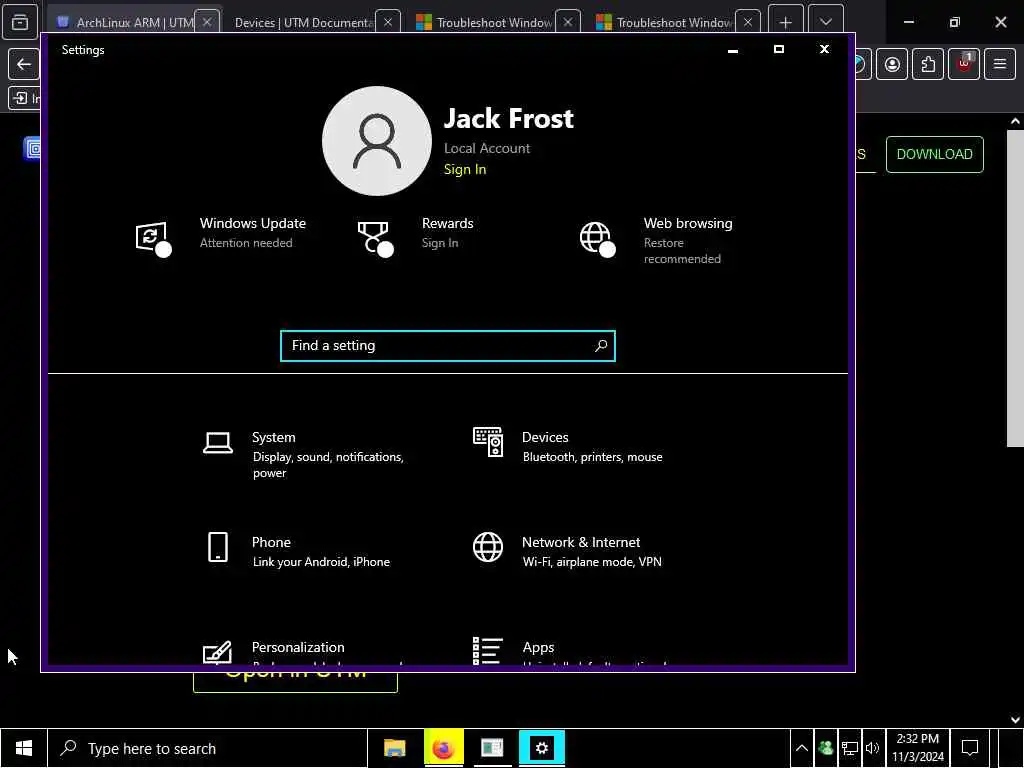1024x768 pixels.
Task: Click the Sign In link under Local Account
Action: pyautogui.click(x=465, y=169)
